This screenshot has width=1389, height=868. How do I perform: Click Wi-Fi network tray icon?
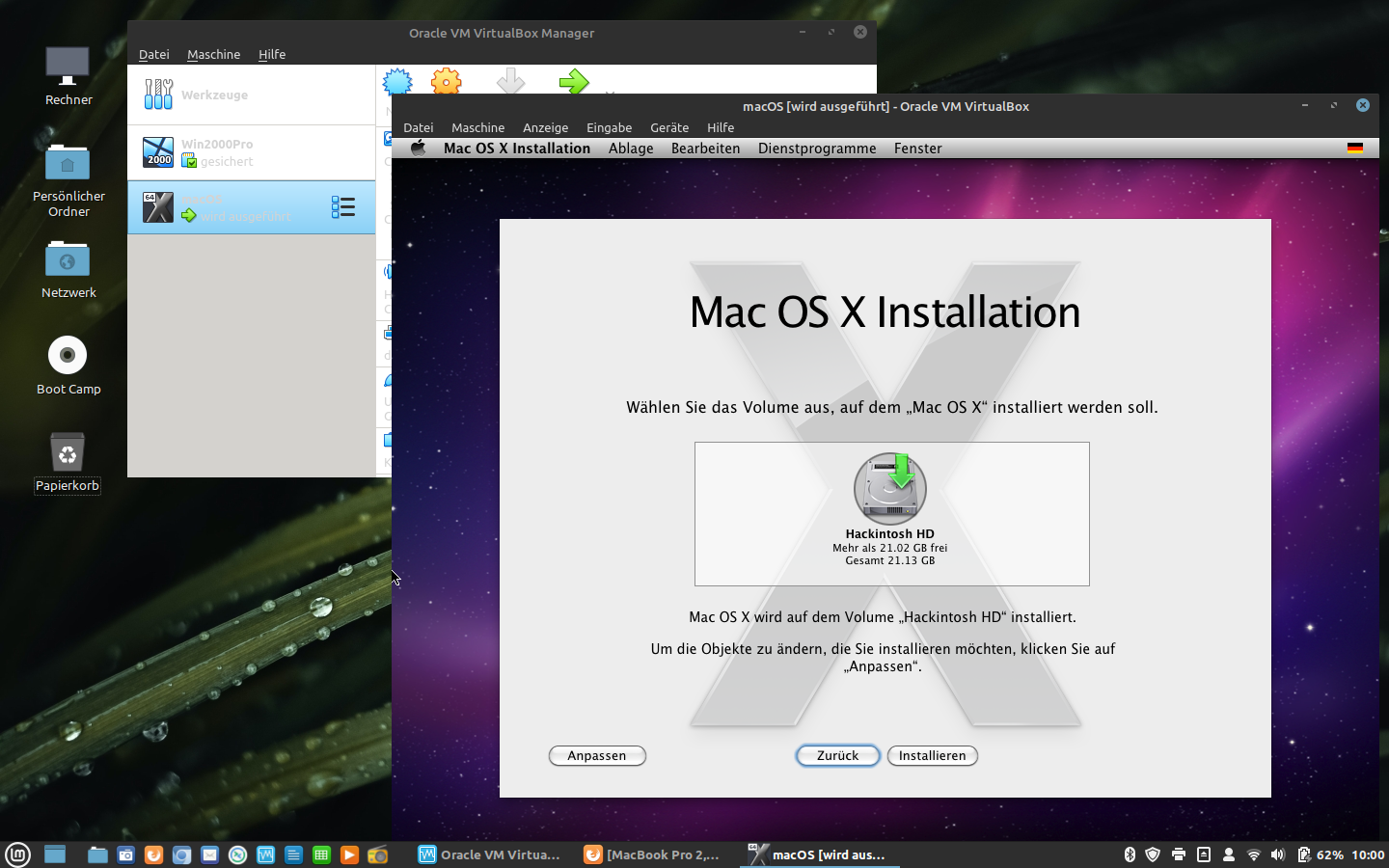click(x=1253, y=854)
